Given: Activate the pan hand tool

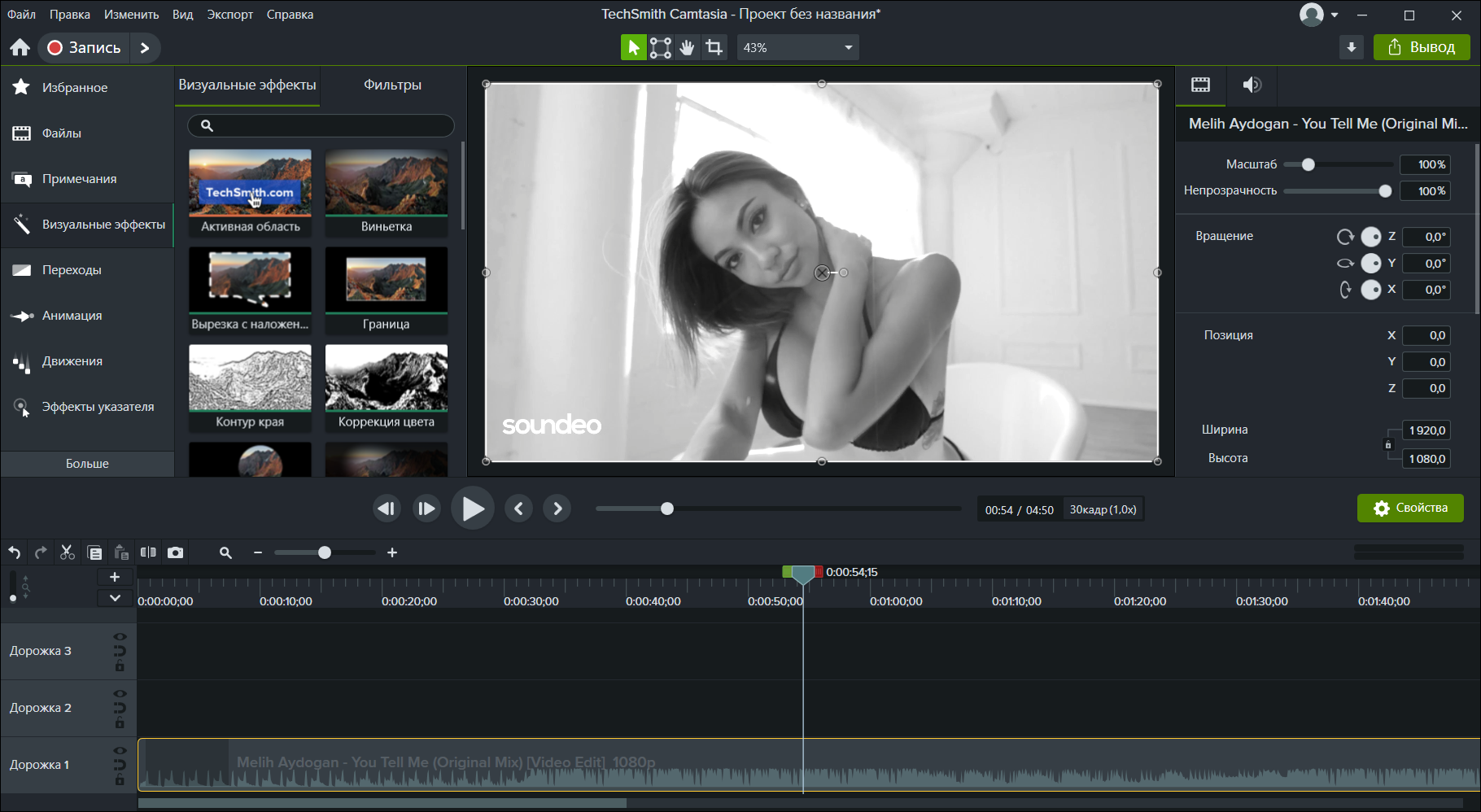Looking at the screenshot, I should tap(688, 48).
